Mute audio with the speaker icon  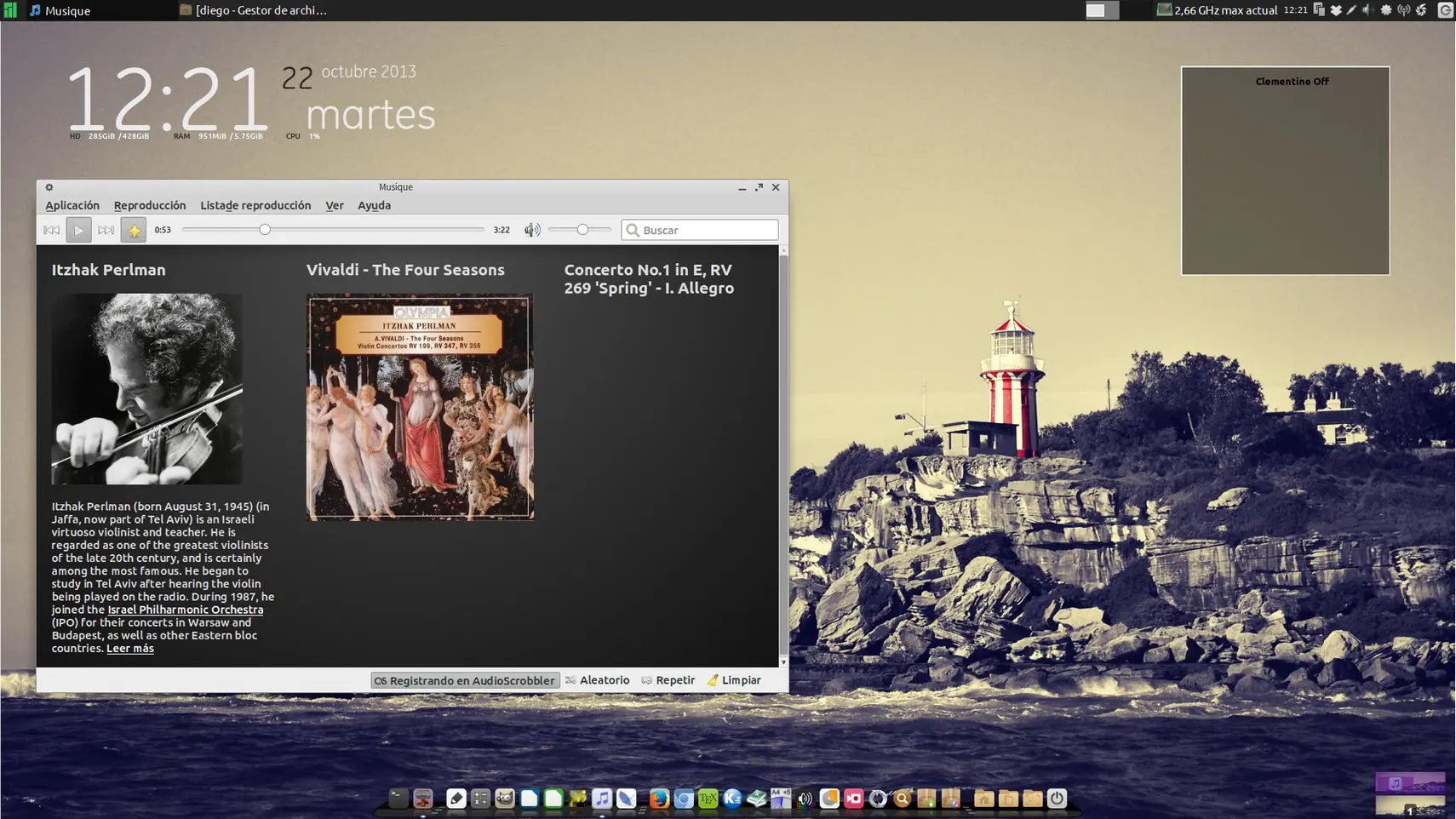(x=532, y=230)
